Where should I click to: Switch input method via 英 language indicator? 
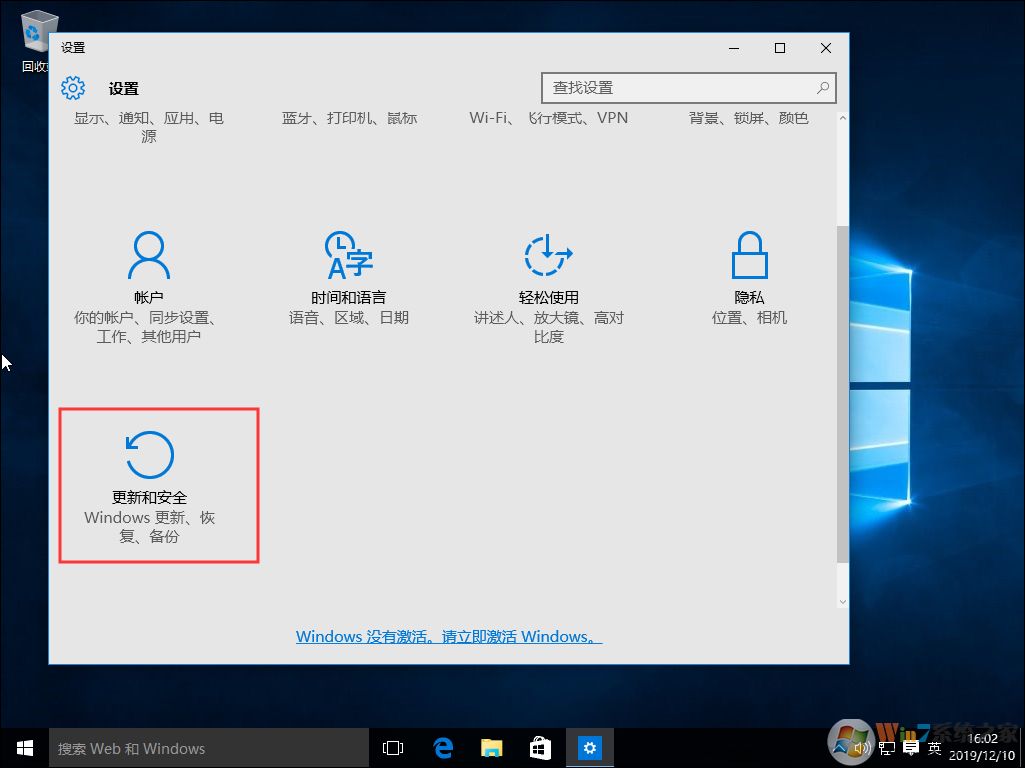click(934, 747)
